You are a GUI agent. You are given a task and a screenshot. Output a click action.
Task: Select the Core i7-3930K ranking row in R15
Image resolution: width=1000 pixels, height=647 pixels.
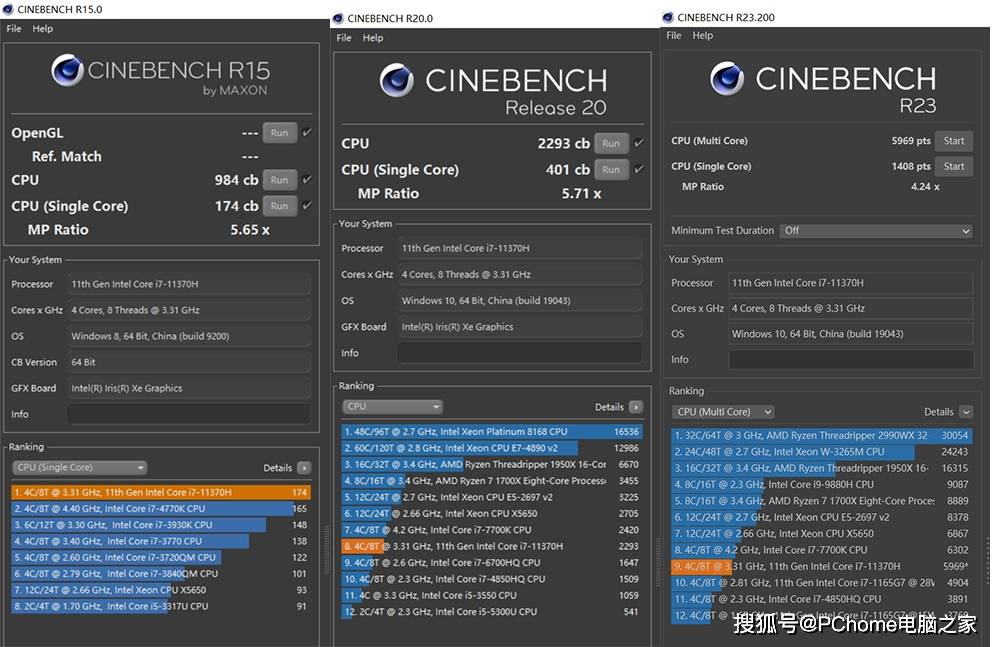coord(161,524)
